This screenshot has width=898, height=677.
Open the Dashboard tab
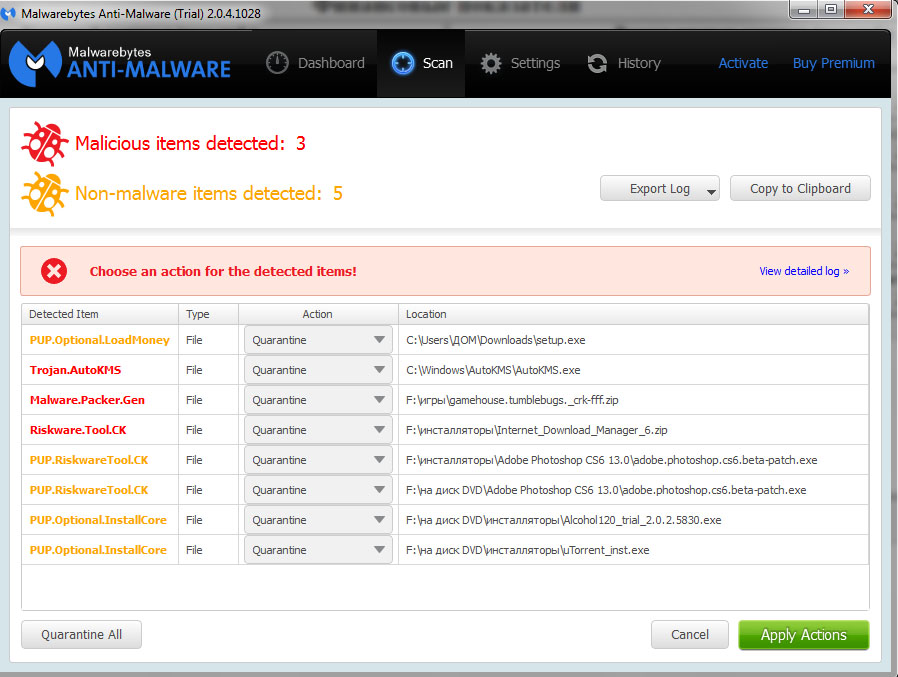315,63
